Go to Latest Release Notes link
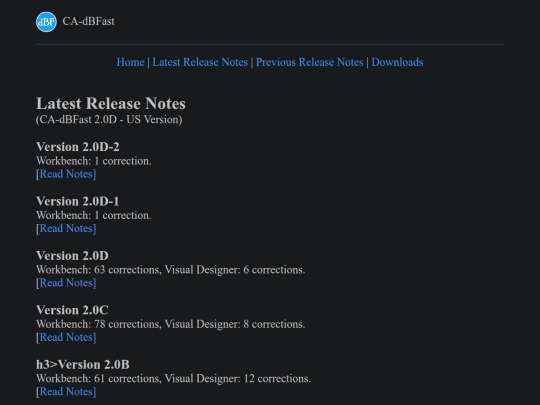Screen dimensions: 540x405 point(200,62)
